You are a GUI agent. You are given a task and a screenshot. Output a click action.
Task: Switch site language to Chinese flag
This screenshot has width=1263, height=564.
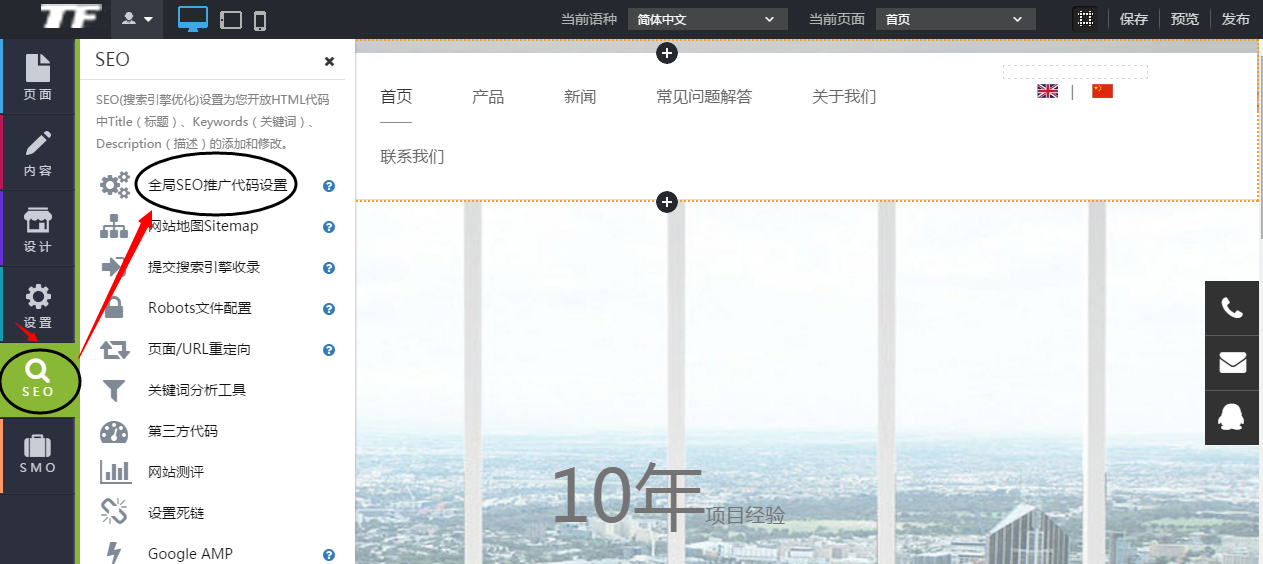[x=1102, y=91]
